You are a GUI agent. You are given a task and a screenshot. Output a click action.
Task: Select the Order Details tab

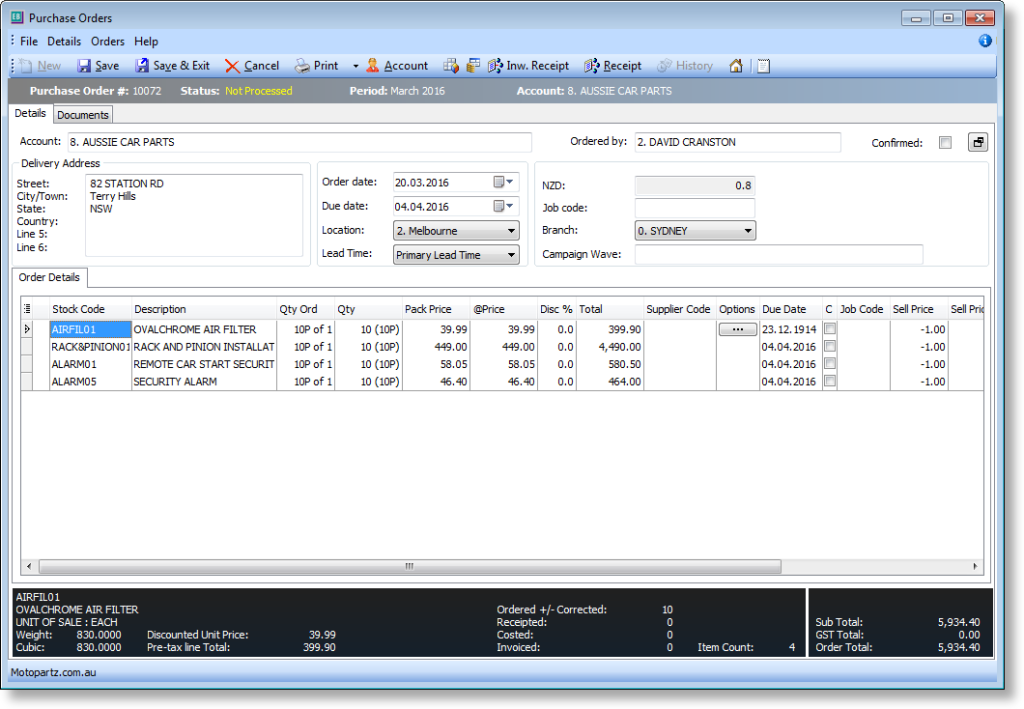pos(49,277)
